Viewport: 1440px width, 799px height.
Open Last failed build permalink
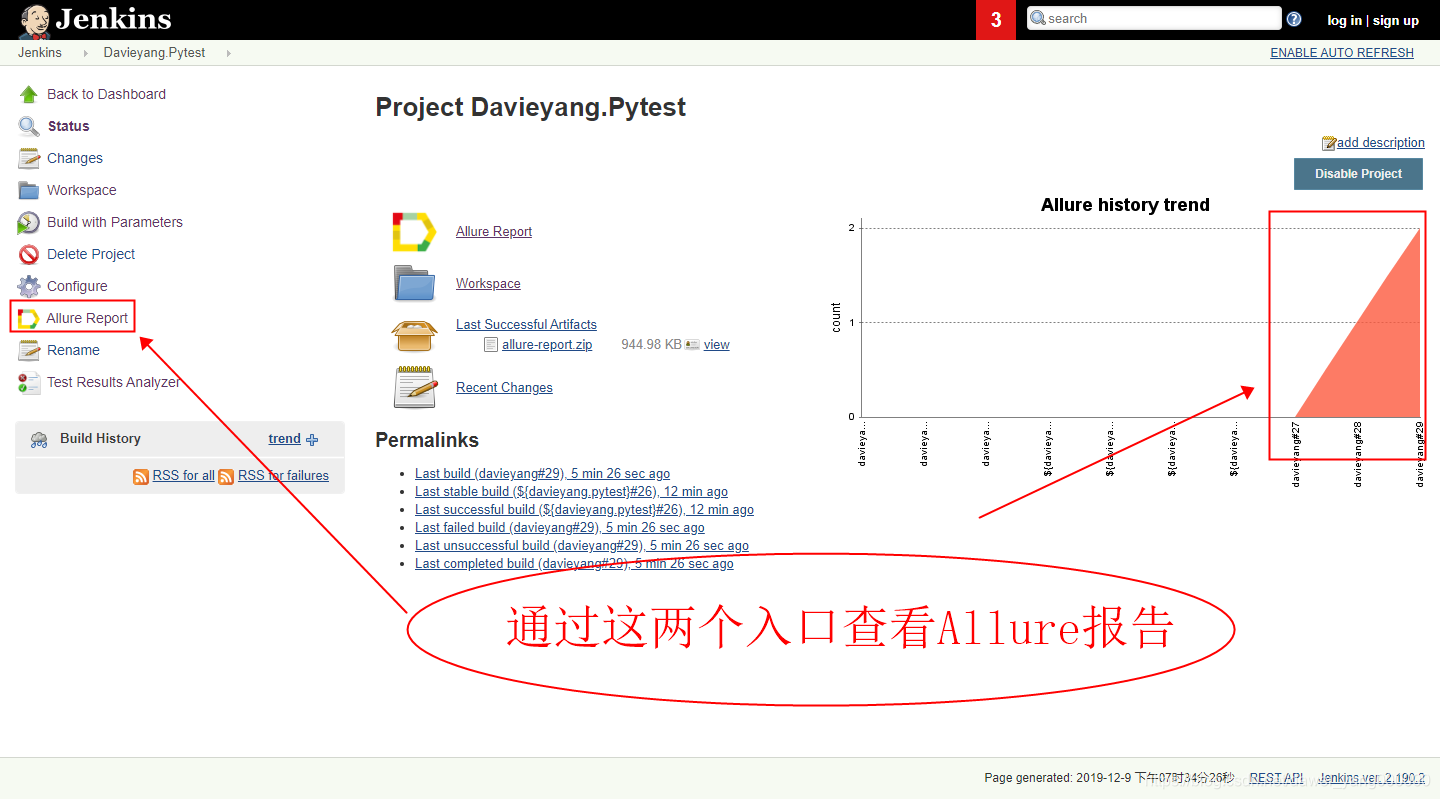559,528
